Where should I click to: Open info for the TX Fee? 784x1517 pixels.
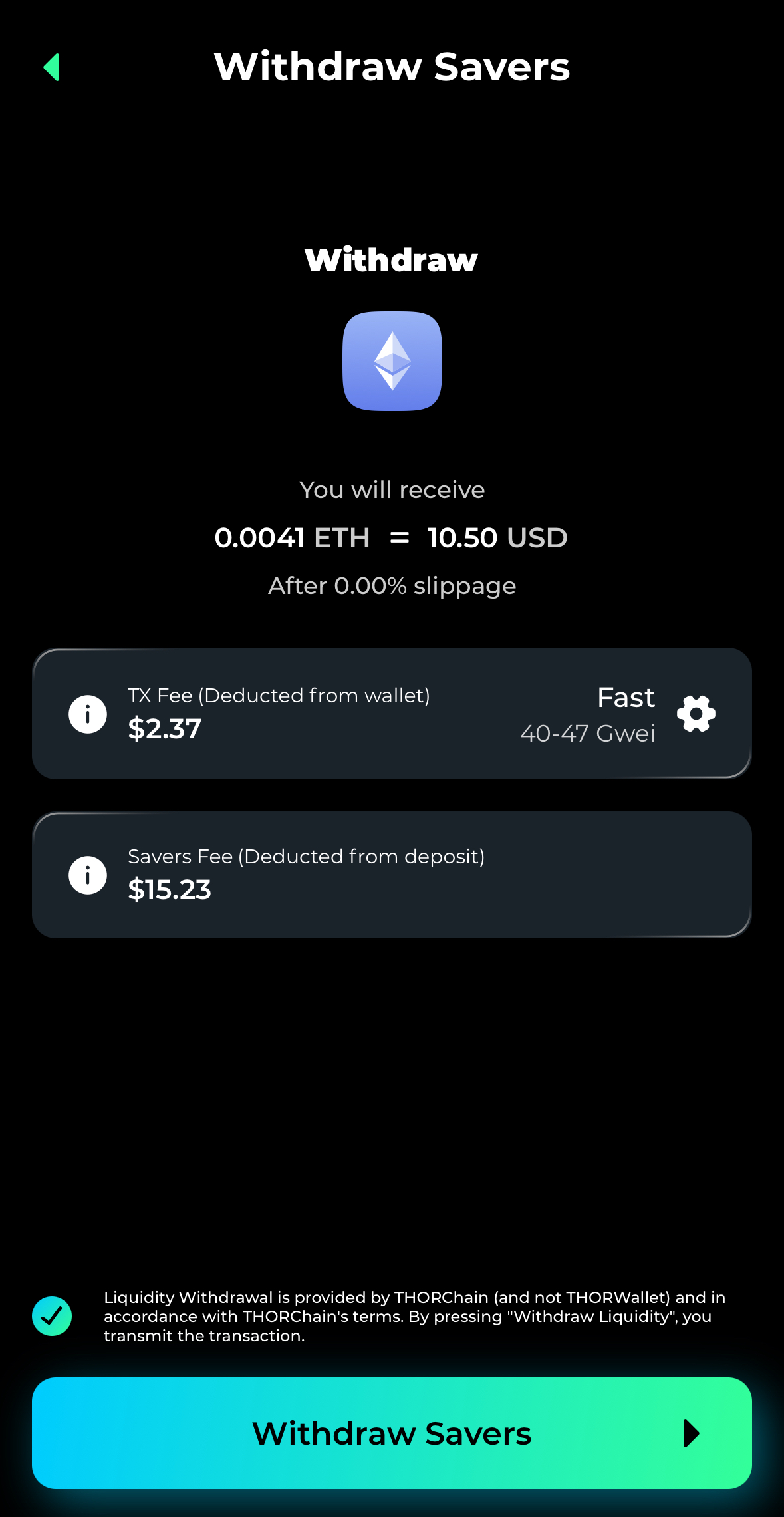pos(88,714)
